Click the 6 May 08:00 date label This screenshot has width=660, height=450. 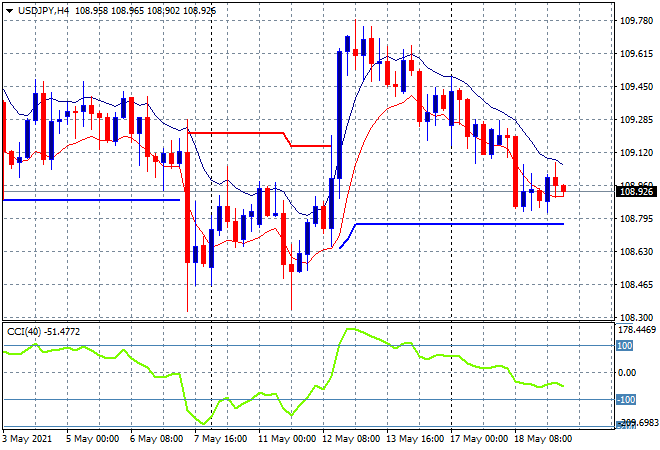coord(156,439)
